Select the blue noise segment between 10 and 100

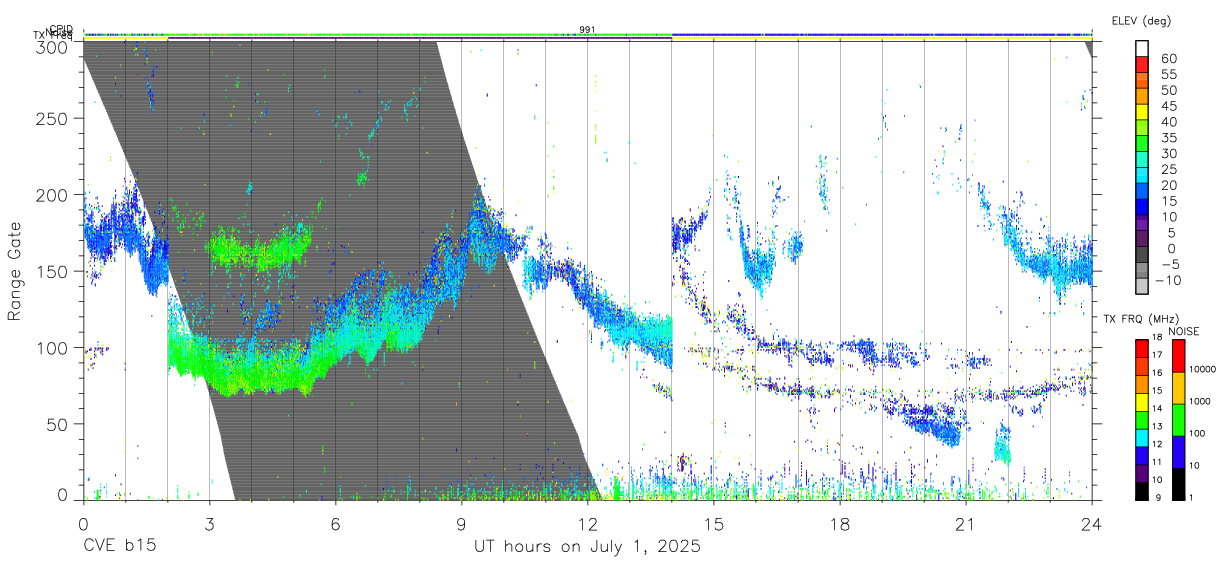click(x=1178, y=451)
